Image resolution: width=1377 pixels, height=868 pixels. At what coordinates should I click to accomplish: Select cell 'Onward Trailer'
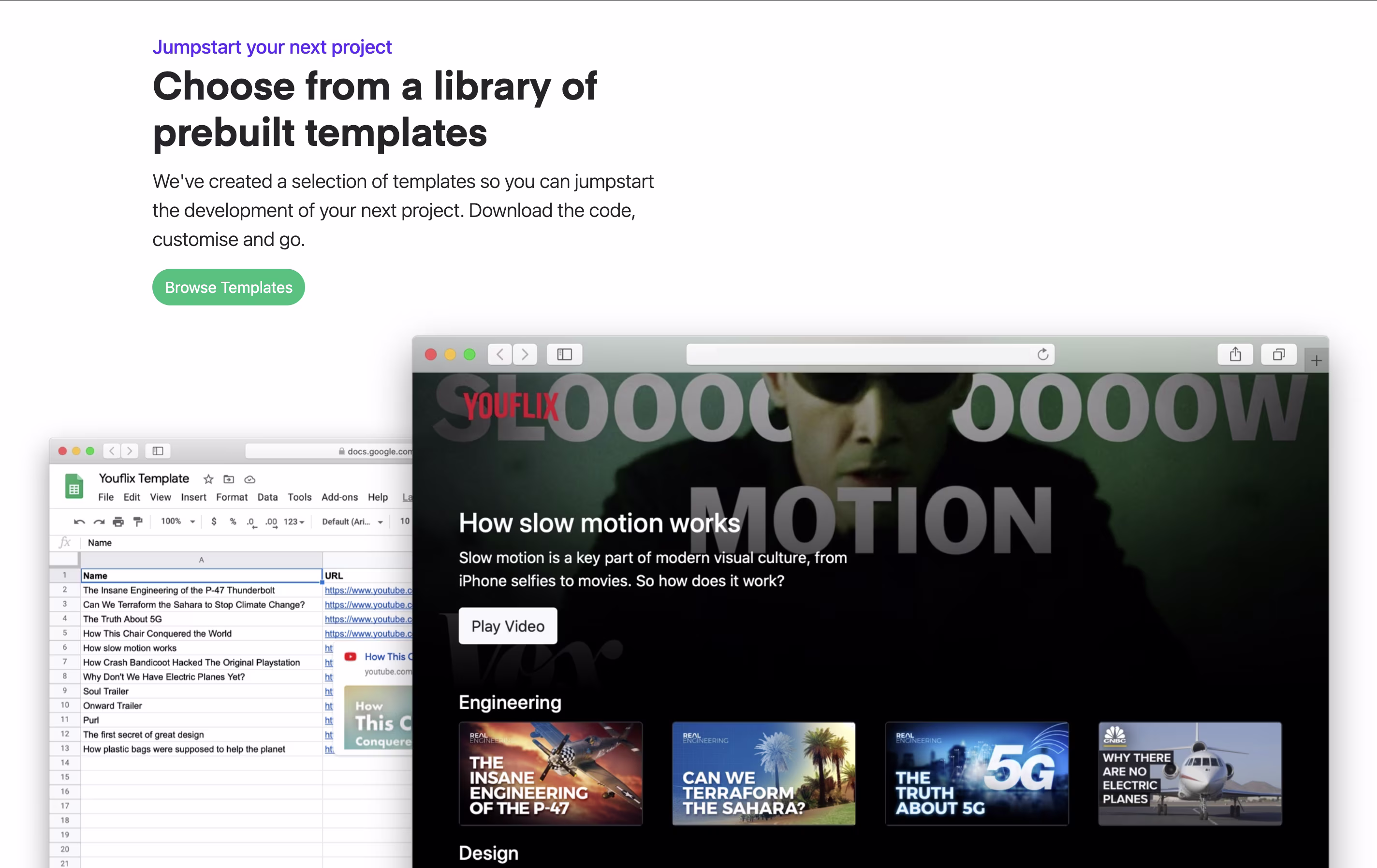coord(201,706)
